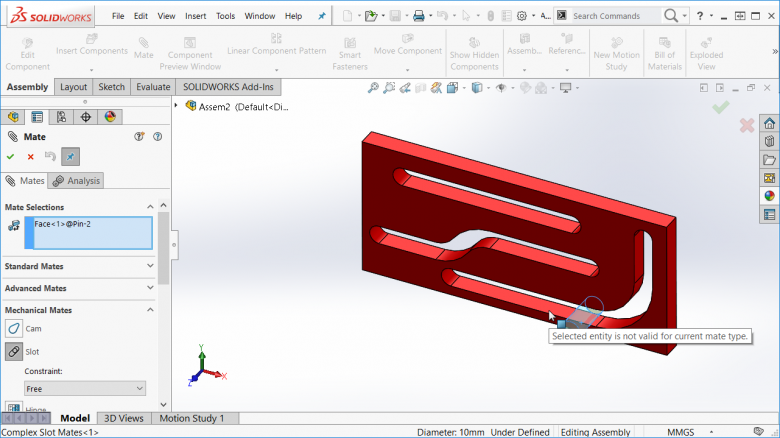
Task: Click Bill of Materials in the ribbon
Action: pos(665,54)
